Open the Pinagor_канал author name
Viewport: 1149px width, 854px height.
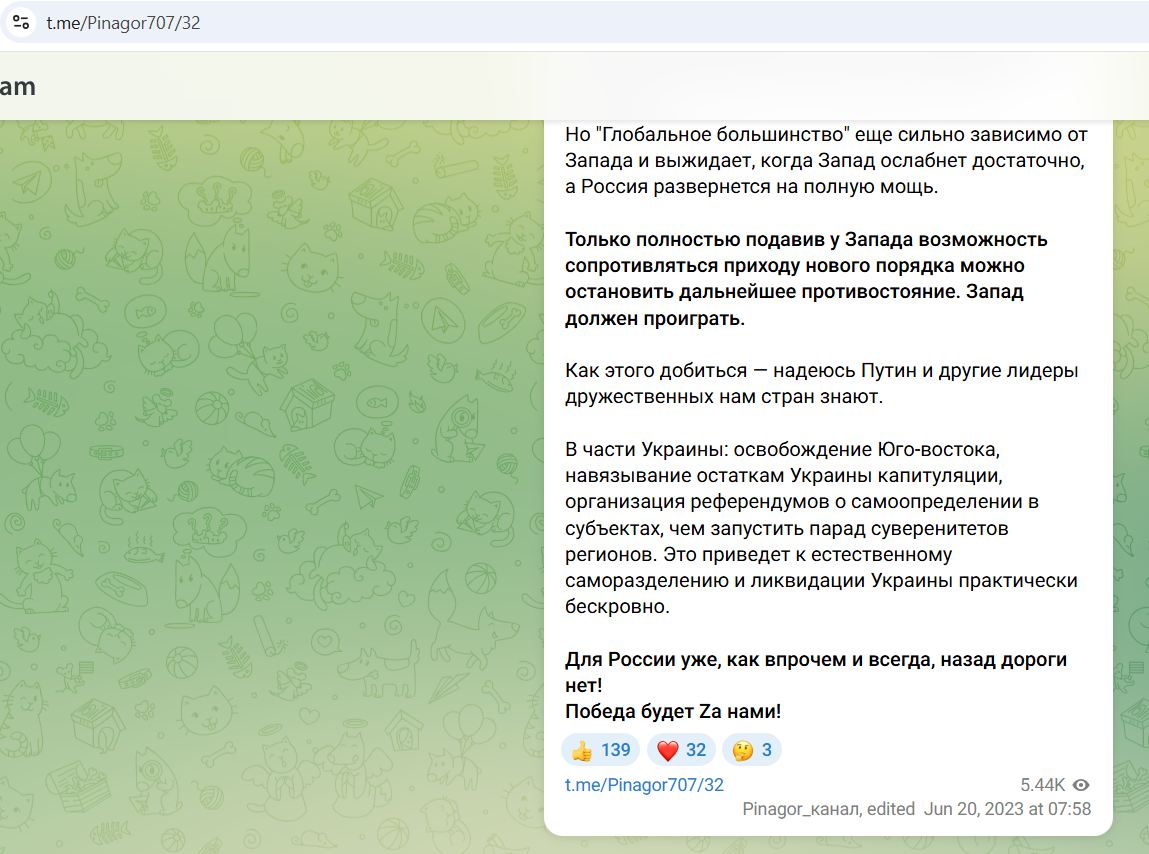[801, 809]
